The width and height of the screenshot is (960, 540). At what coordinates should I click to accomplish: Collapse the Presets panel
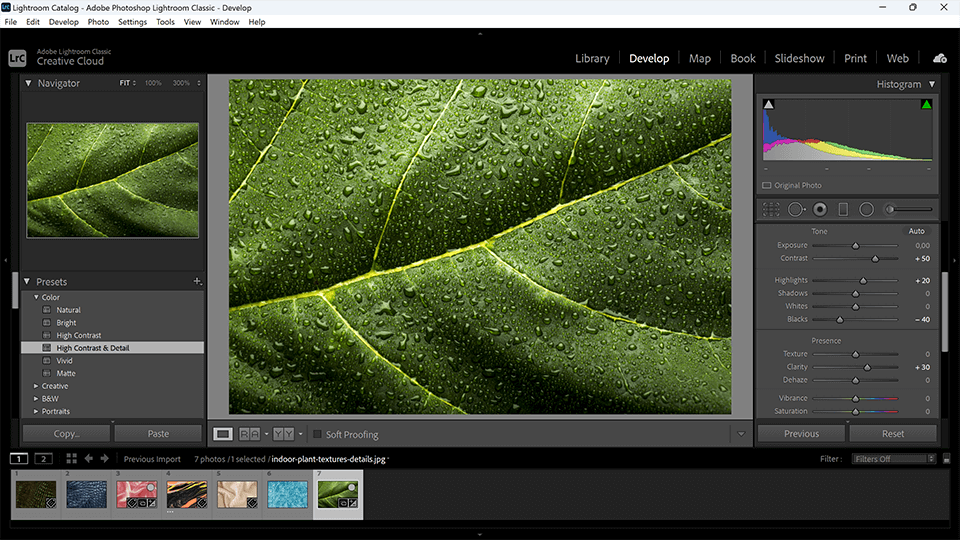pos(27,282)
